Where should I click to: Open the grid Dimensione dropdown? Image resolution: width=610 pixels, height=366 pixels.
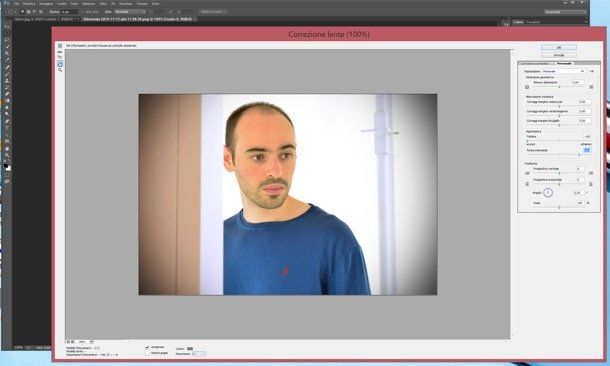199,354
